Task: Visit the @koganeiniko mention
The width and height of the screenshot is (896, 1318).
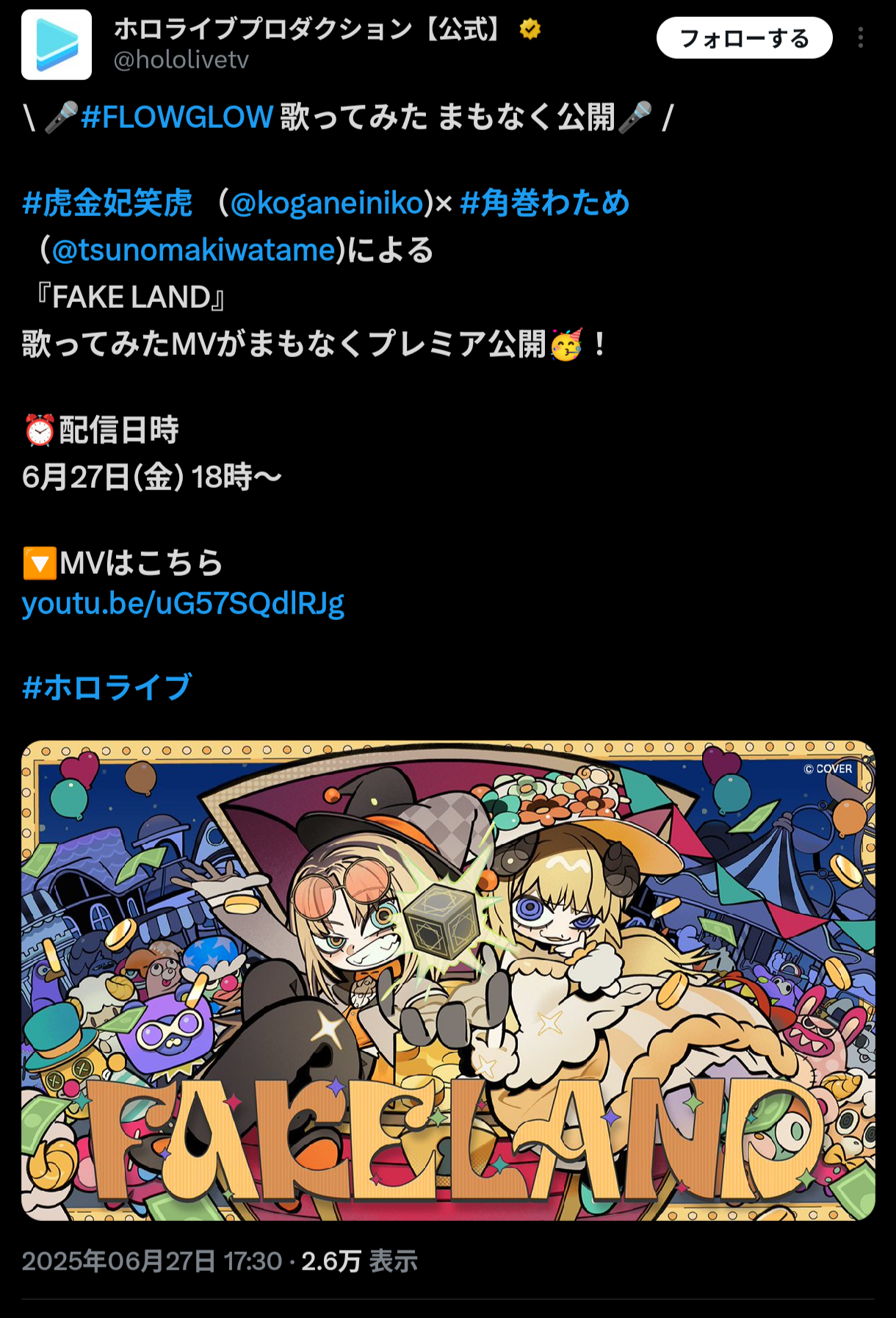Action: 328,203
